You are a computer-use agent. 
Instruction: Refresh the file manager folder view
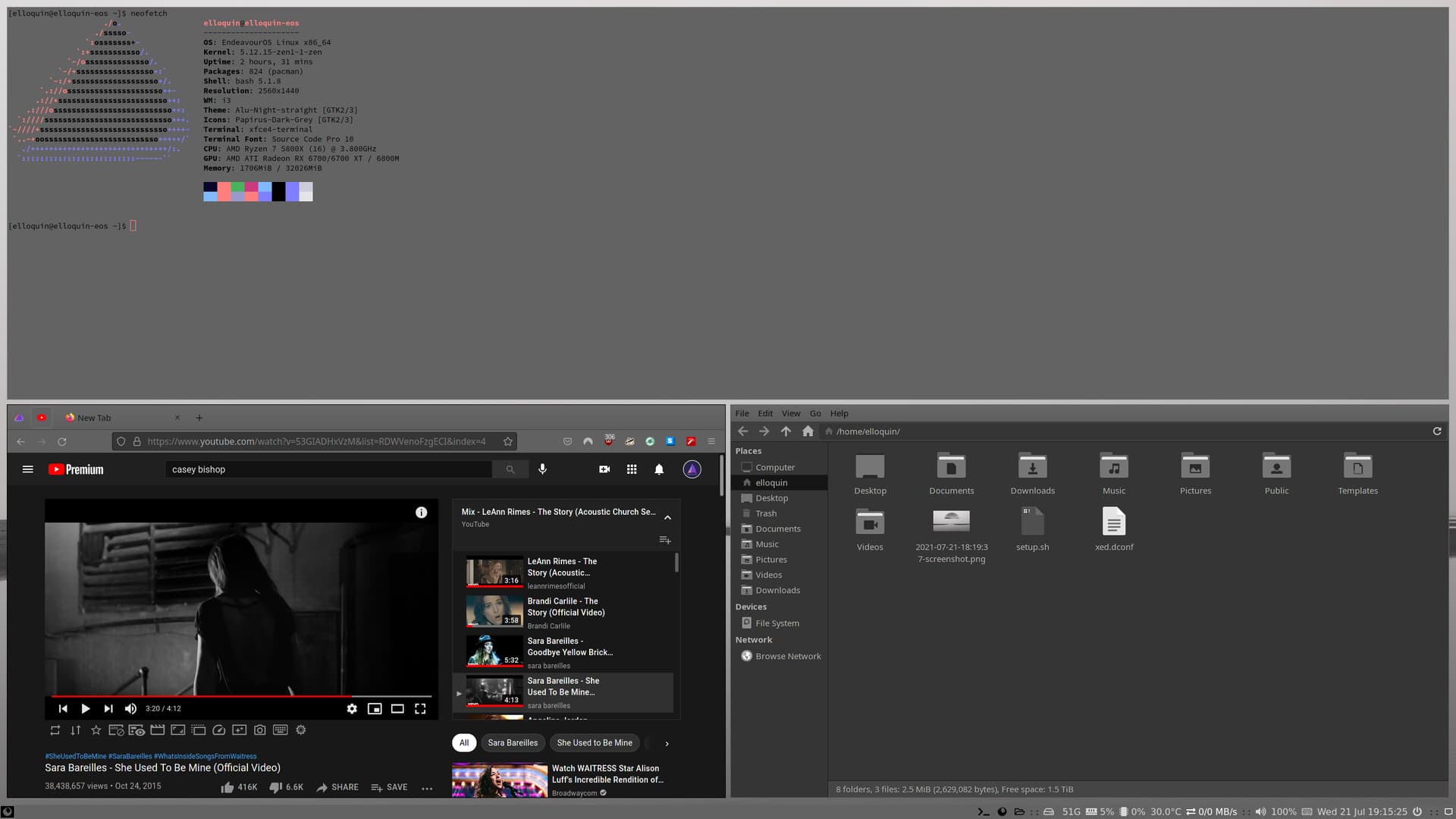pos(1436,431)
